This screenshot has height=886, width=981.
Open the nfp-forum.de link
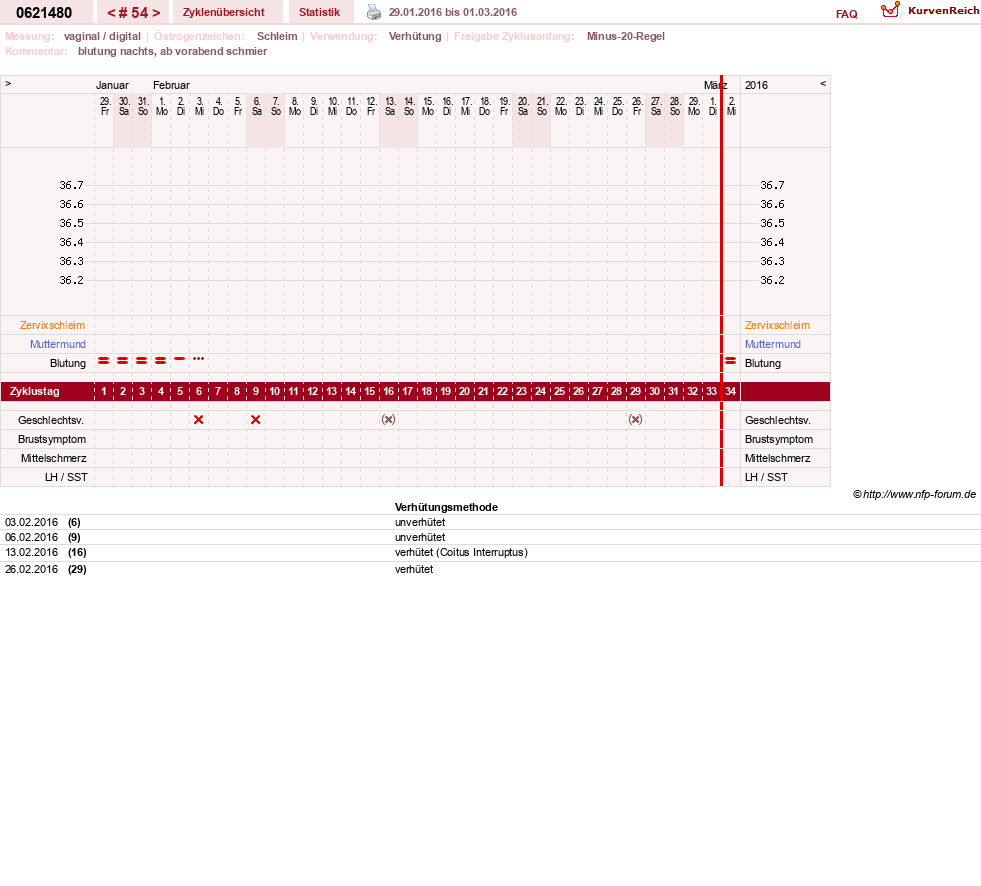[919, 494]
